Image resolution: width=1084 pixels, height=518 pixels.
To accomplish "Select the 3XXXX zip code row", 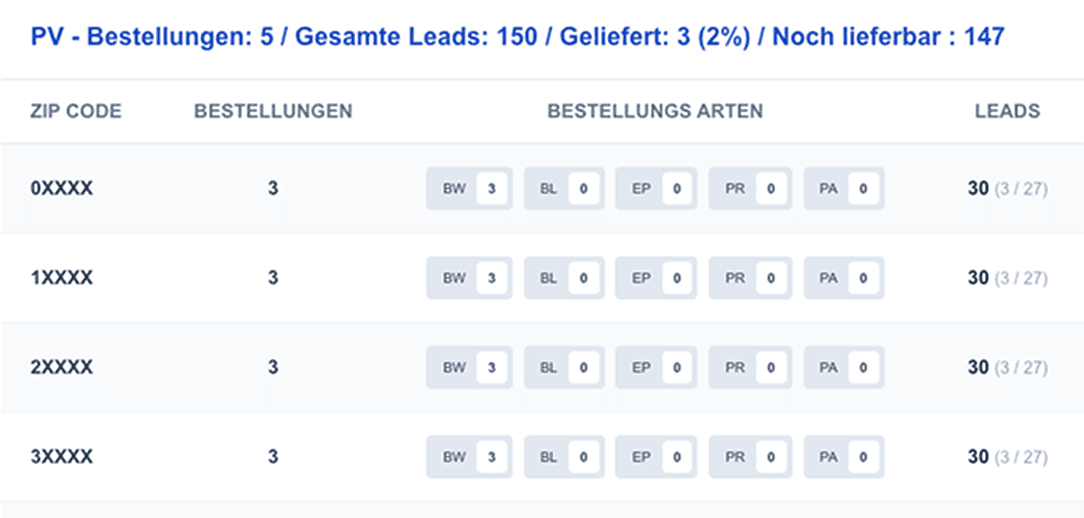I will (x=542, y=457).
